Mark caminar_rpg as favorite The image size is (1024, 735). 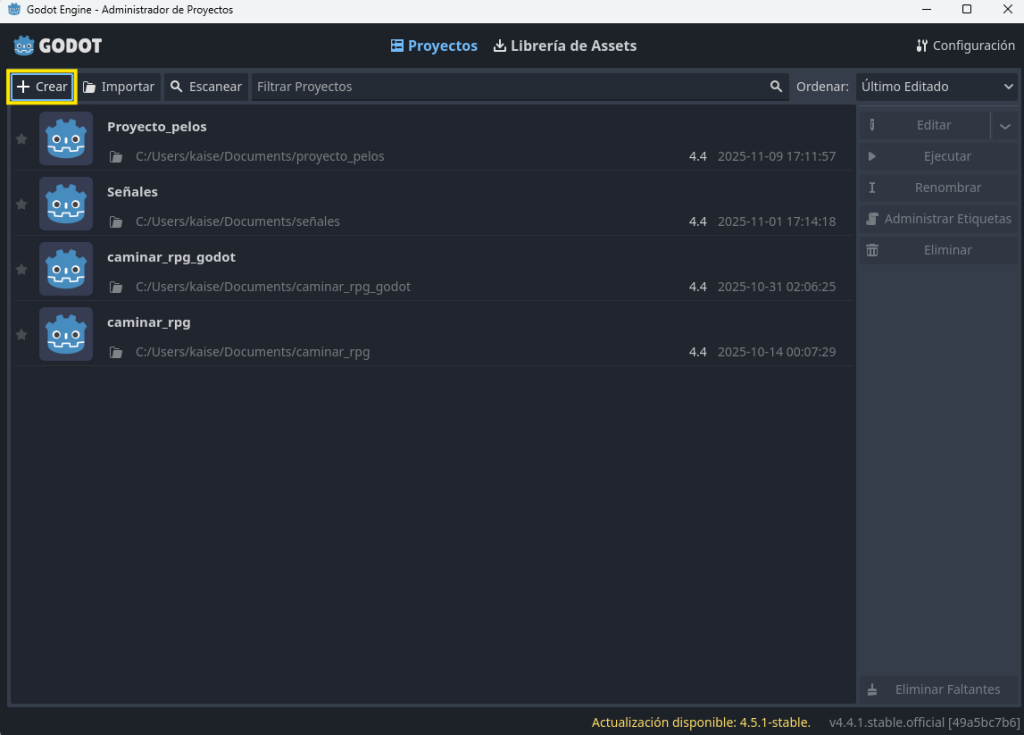(21, 334)
